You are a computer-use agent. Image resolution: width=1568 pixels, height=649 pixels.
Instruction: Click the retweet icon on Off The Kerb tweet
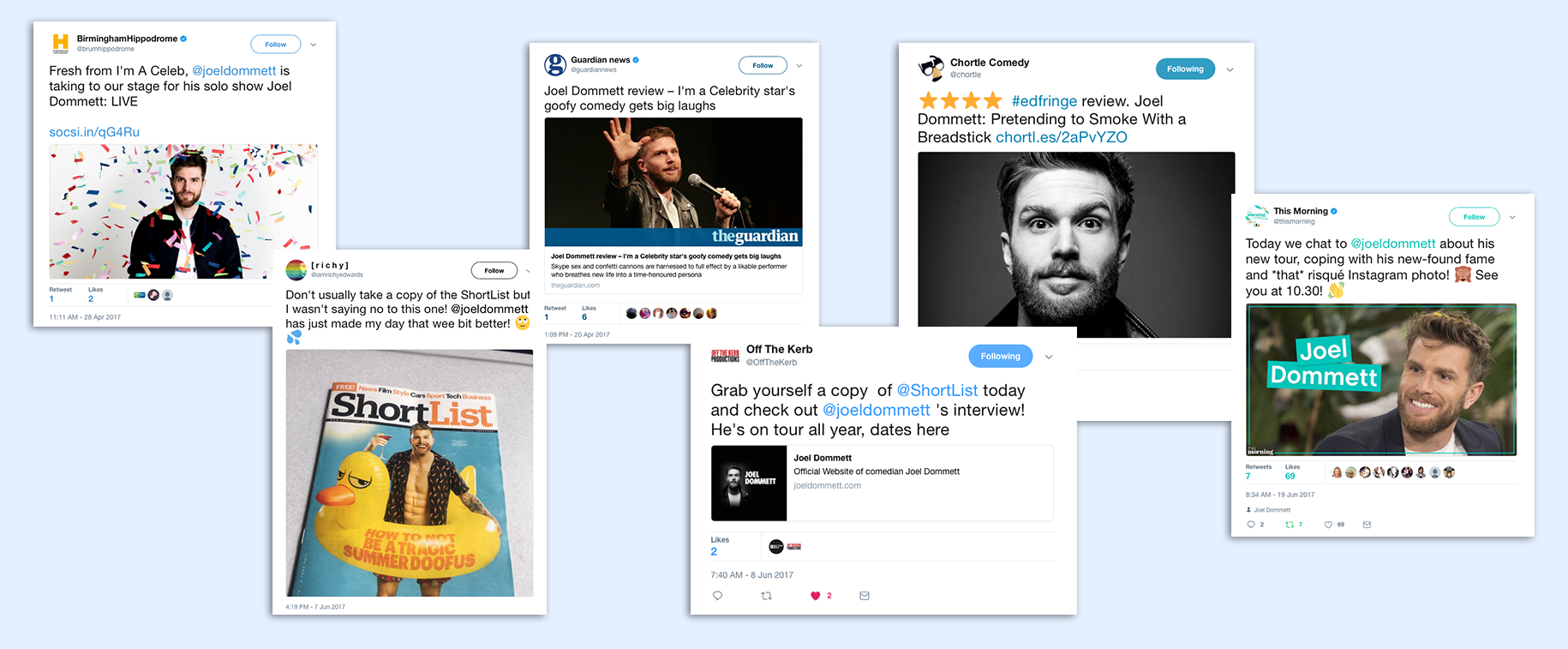766,596
